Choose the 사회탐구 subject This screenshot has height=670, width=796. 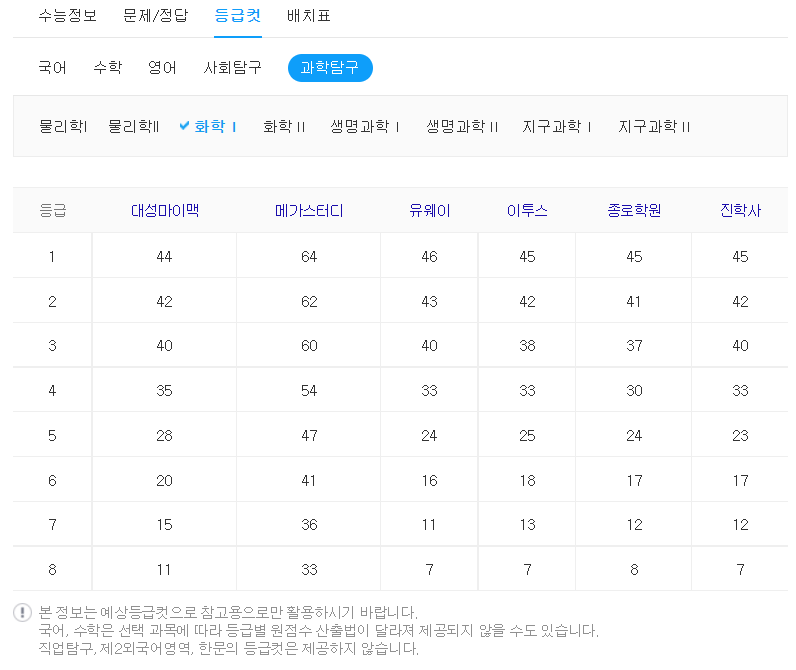233,68
